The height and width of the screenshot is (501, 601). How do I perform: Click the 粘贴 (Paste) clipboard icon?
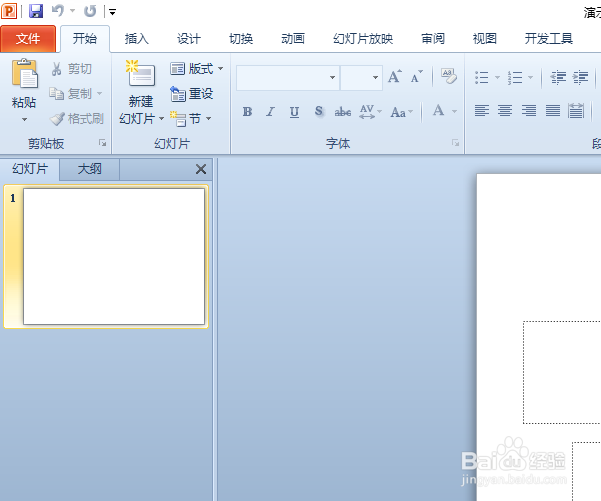click(25, 74)
